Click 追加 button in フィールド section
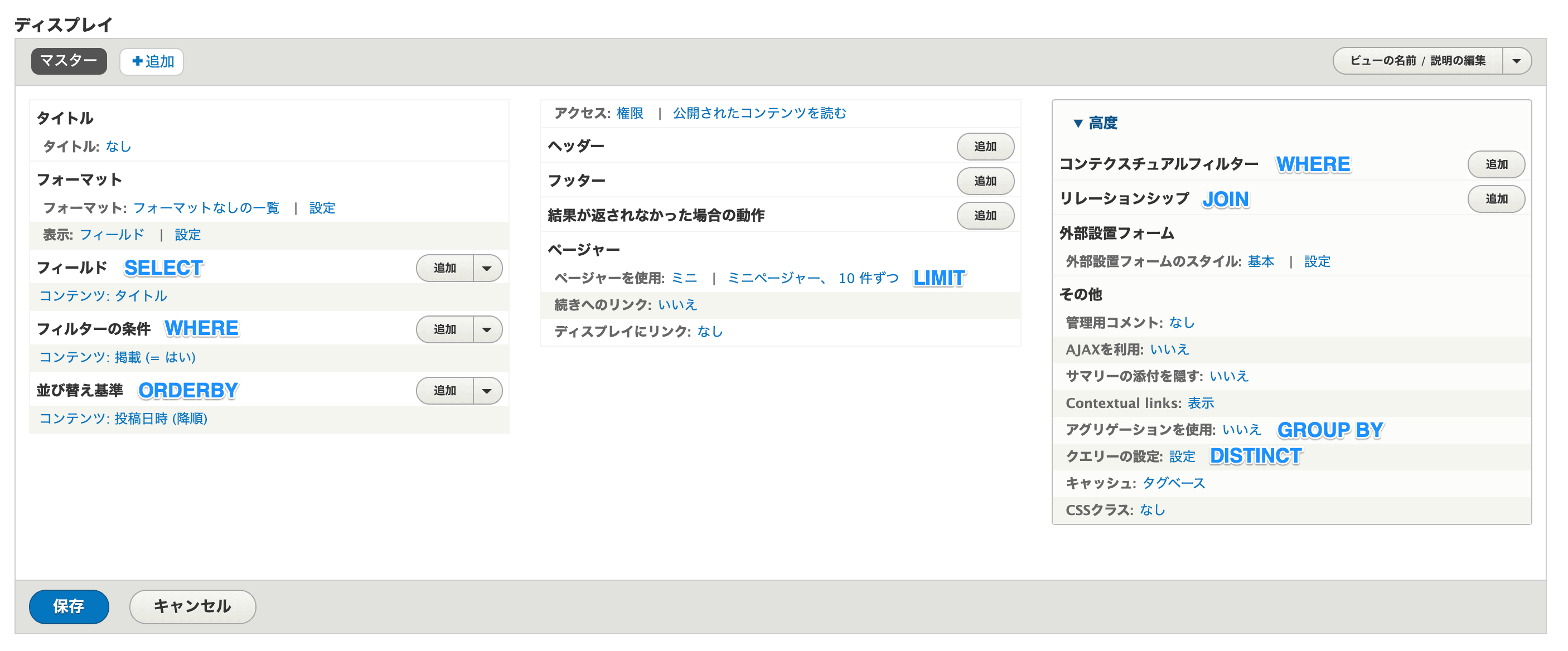 [445, 268]
